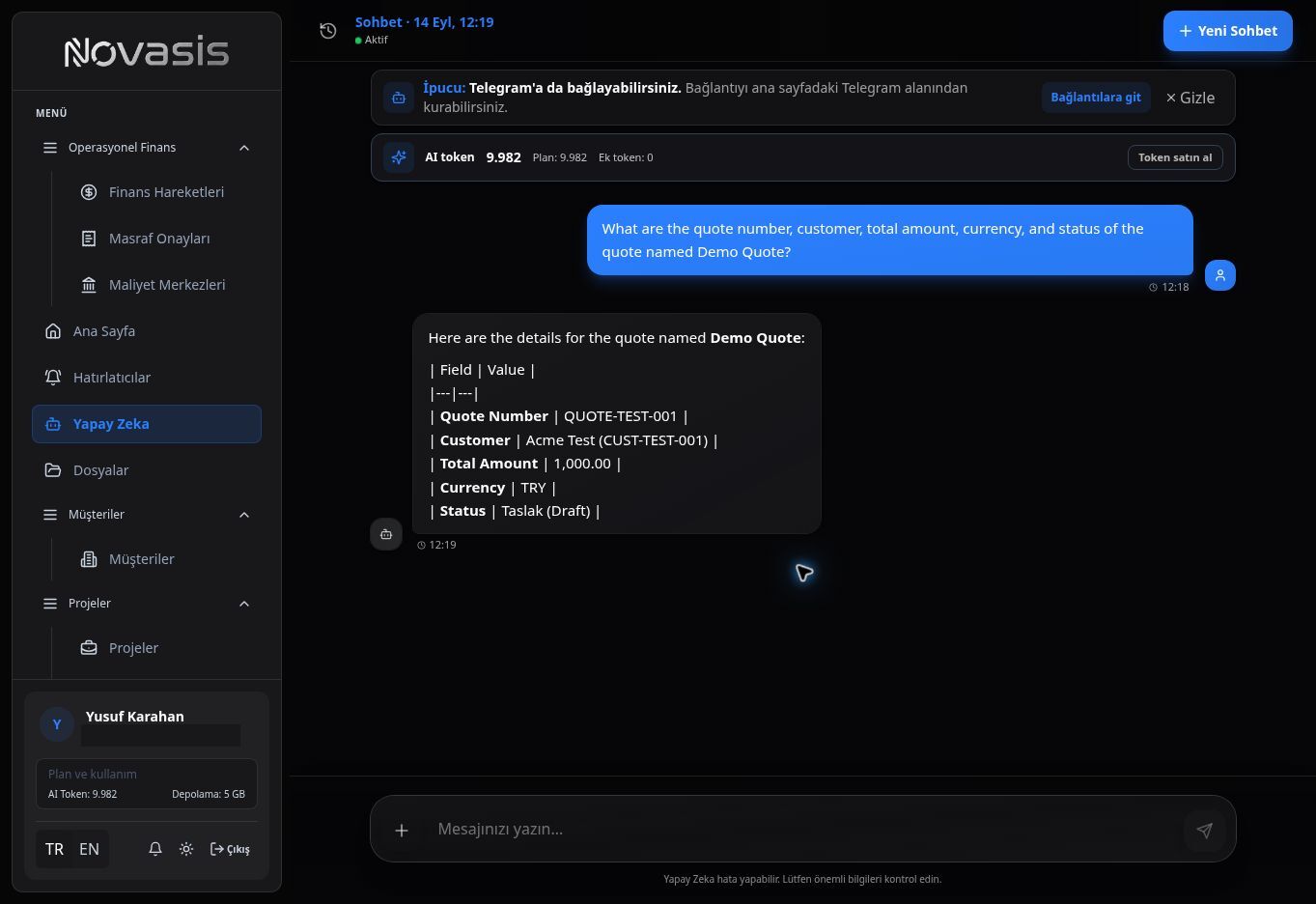Viewport: 1316px width, 904px height.
Task: Collapse the Projeler menu group chevron
Action: (x=244, y=604)
